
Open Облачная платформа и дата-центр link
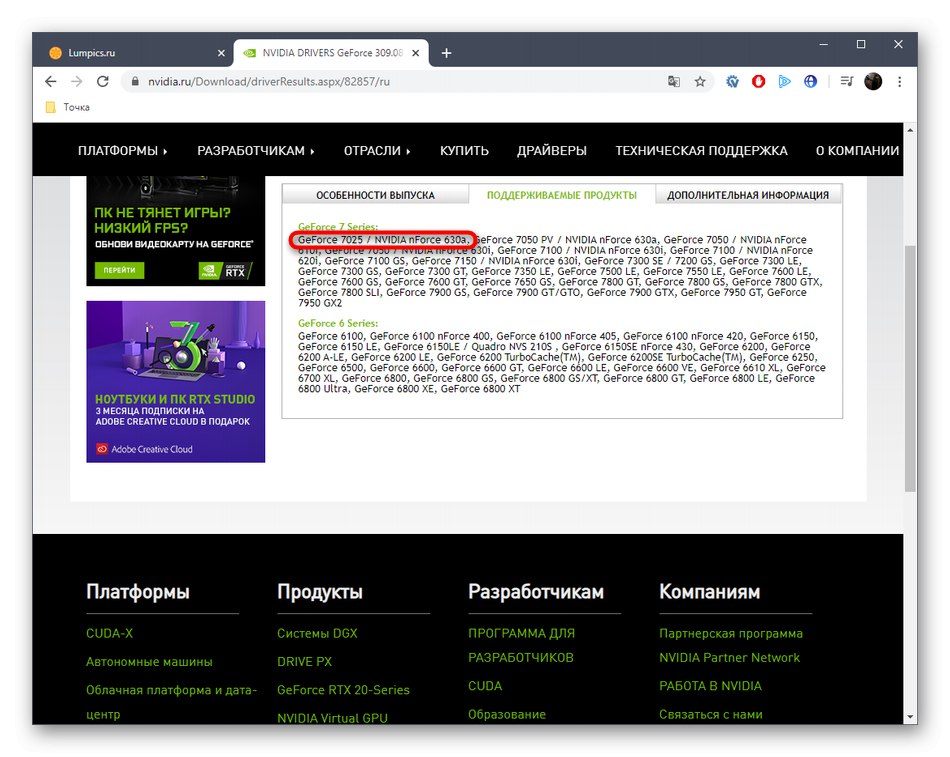(171, 702)
